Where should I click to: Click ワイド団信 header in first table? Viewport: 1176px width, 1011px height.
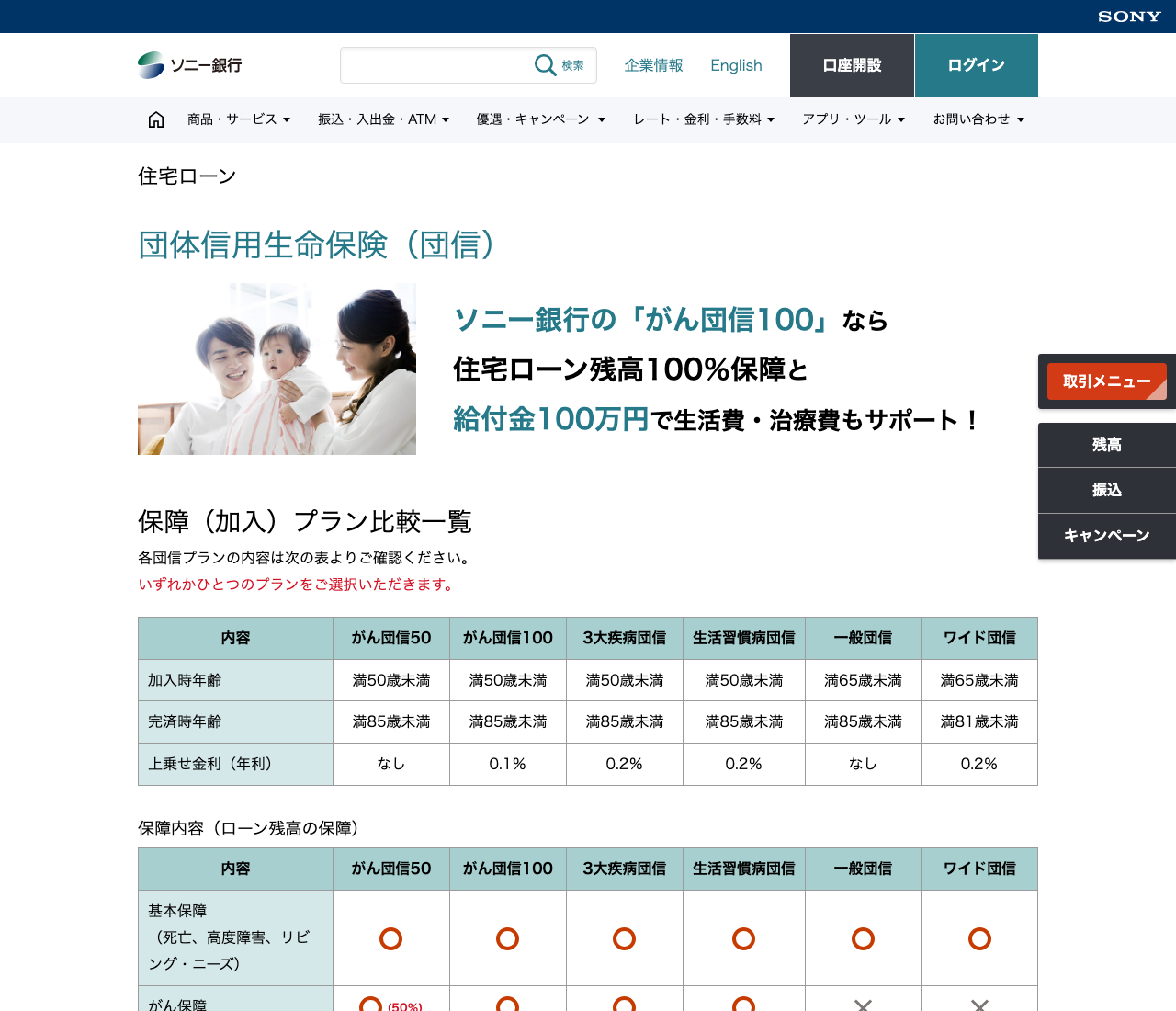(979, 638)
